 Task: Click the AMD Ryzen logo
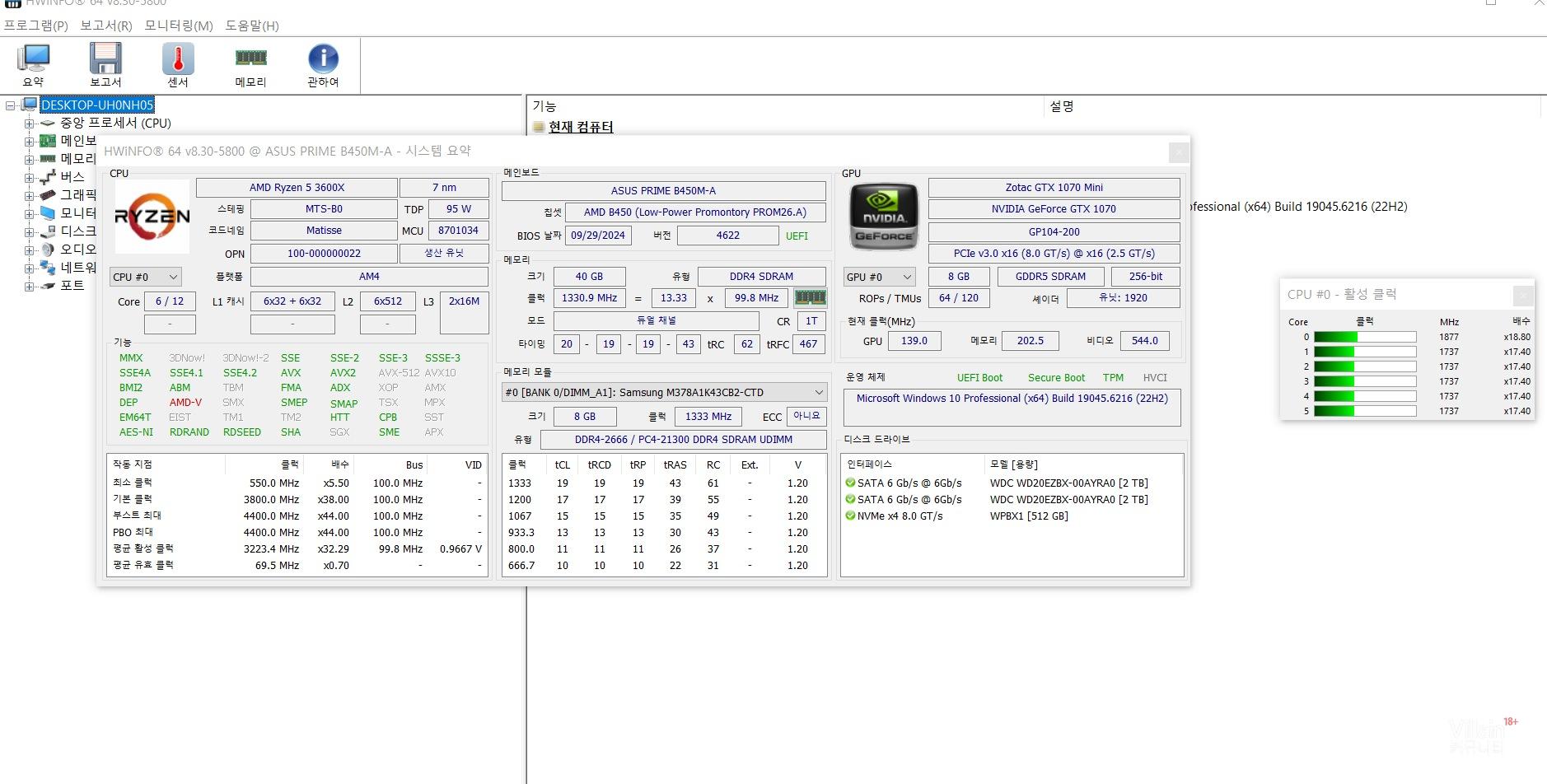(152, 217)
